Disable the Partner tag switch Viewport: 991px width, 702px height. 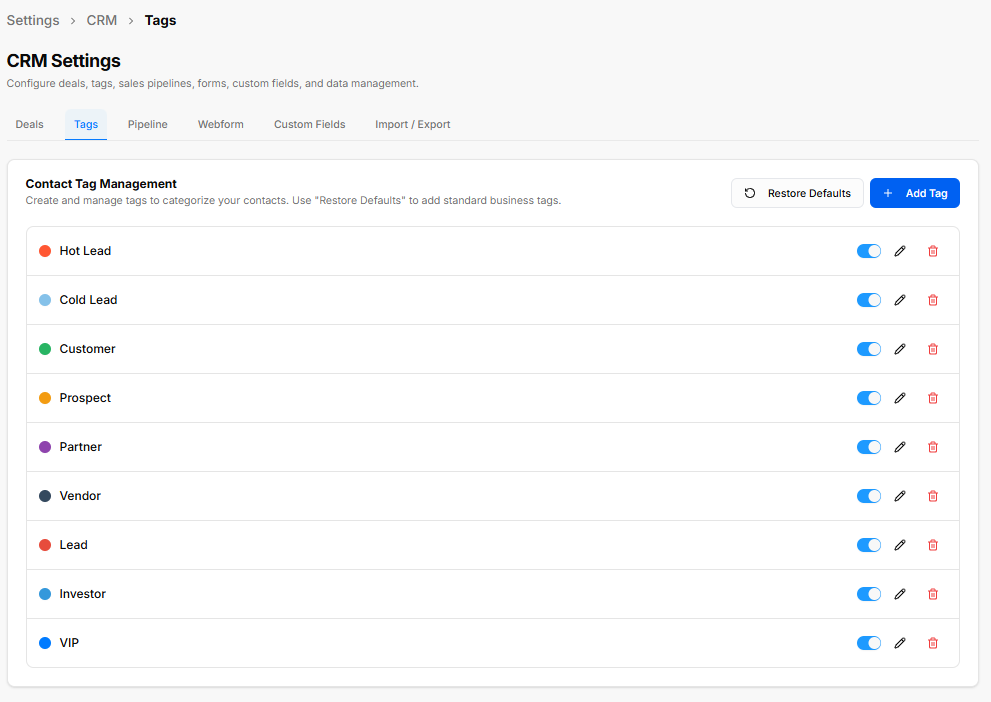click(x=869, y=447)
